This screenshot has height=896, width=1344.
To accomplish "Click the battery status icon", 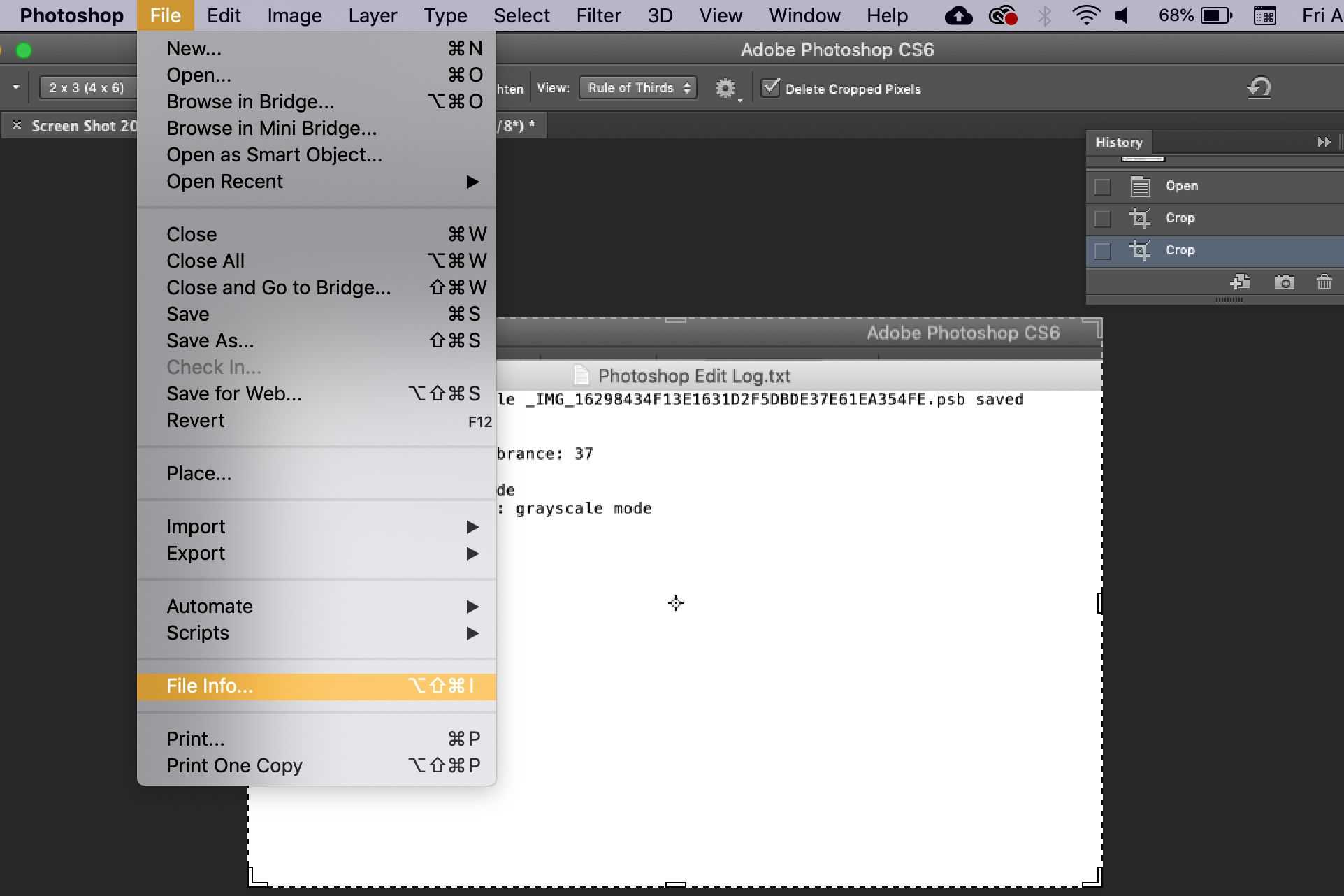I will point(1216,15).
